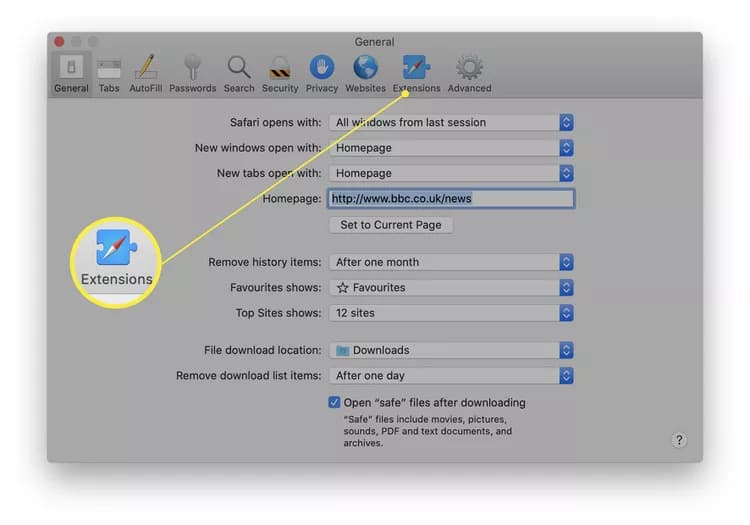Open the New windows open with dropdown
The width and height of the screenshot is (750, 525).
tap(451, 148)
